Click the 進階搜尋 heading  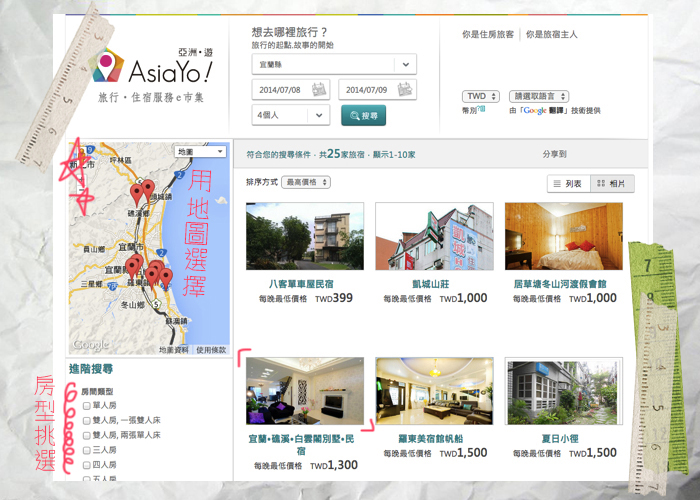[x=91, y=369]
